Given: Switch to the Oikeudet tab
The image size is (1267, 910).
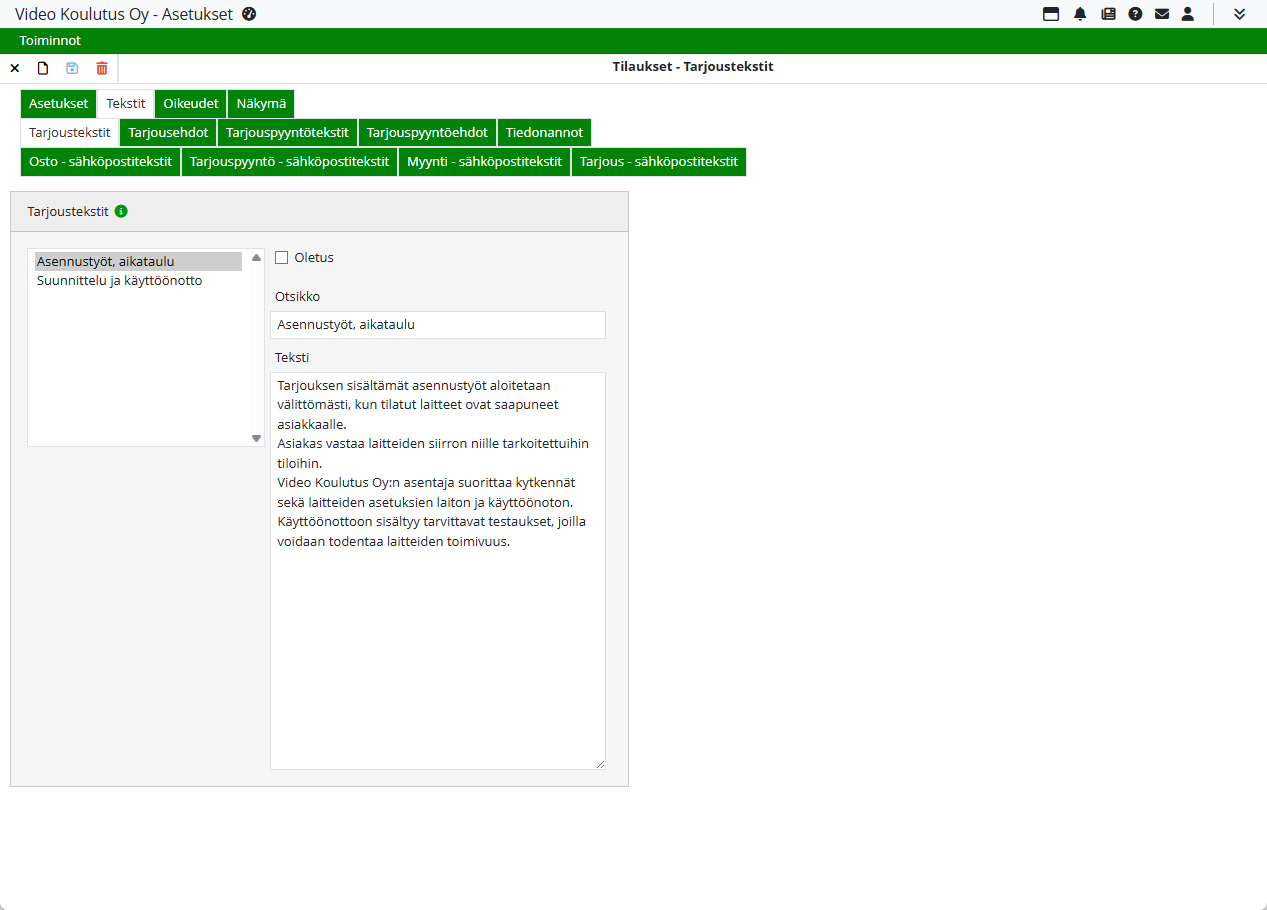Looking at the screenshot, I should [x=191, y=104].
